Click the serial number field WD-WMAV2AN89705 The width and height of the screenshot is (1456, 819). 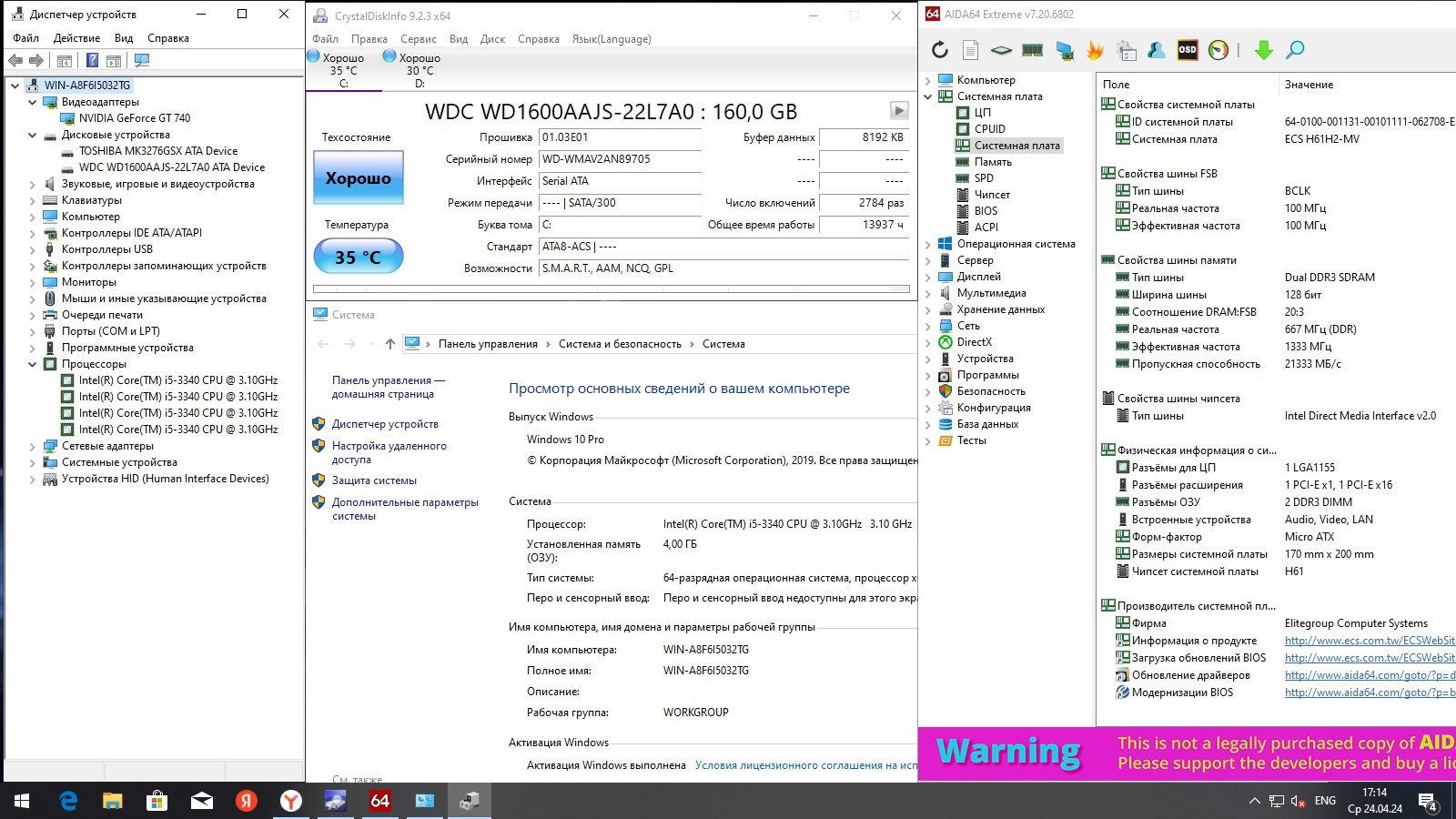coord(620,159)
